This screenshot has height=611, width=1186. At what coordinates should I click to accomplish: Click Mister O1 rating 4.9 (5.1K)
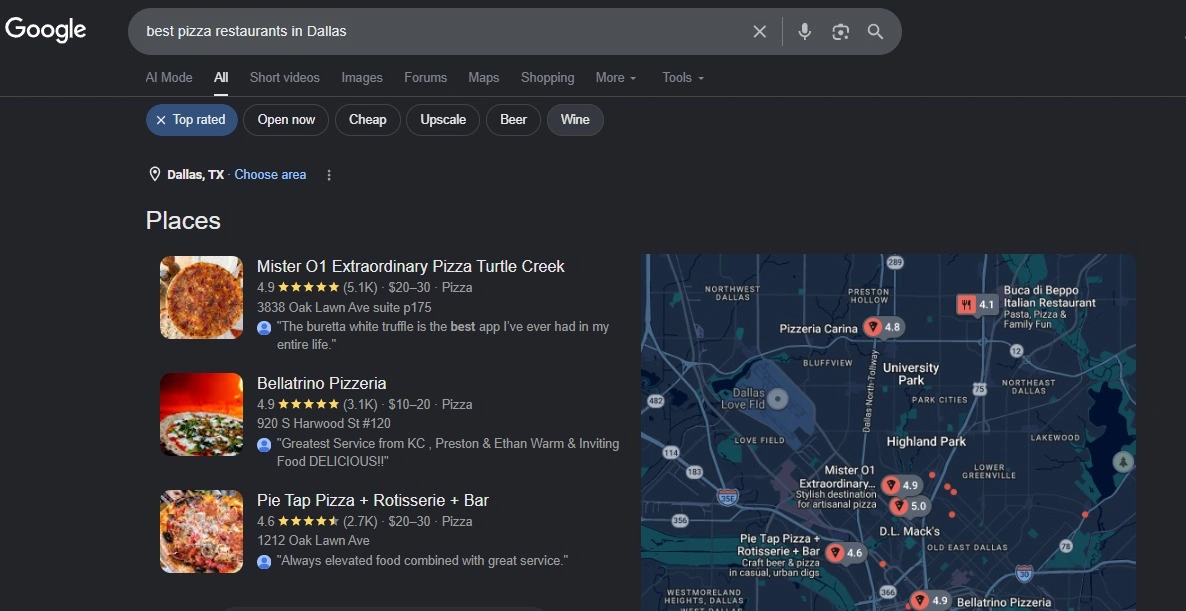click(317, 287)
